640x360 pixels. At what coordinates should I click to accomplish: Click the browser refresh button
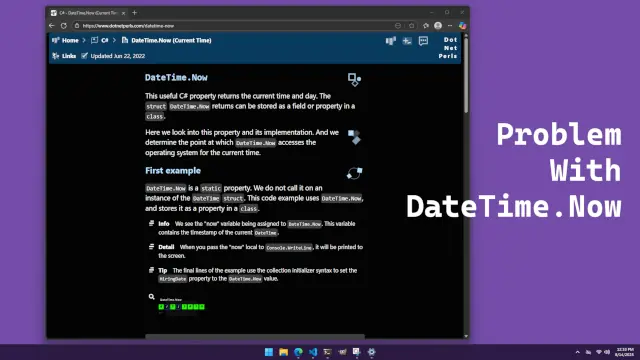(64, 26)
